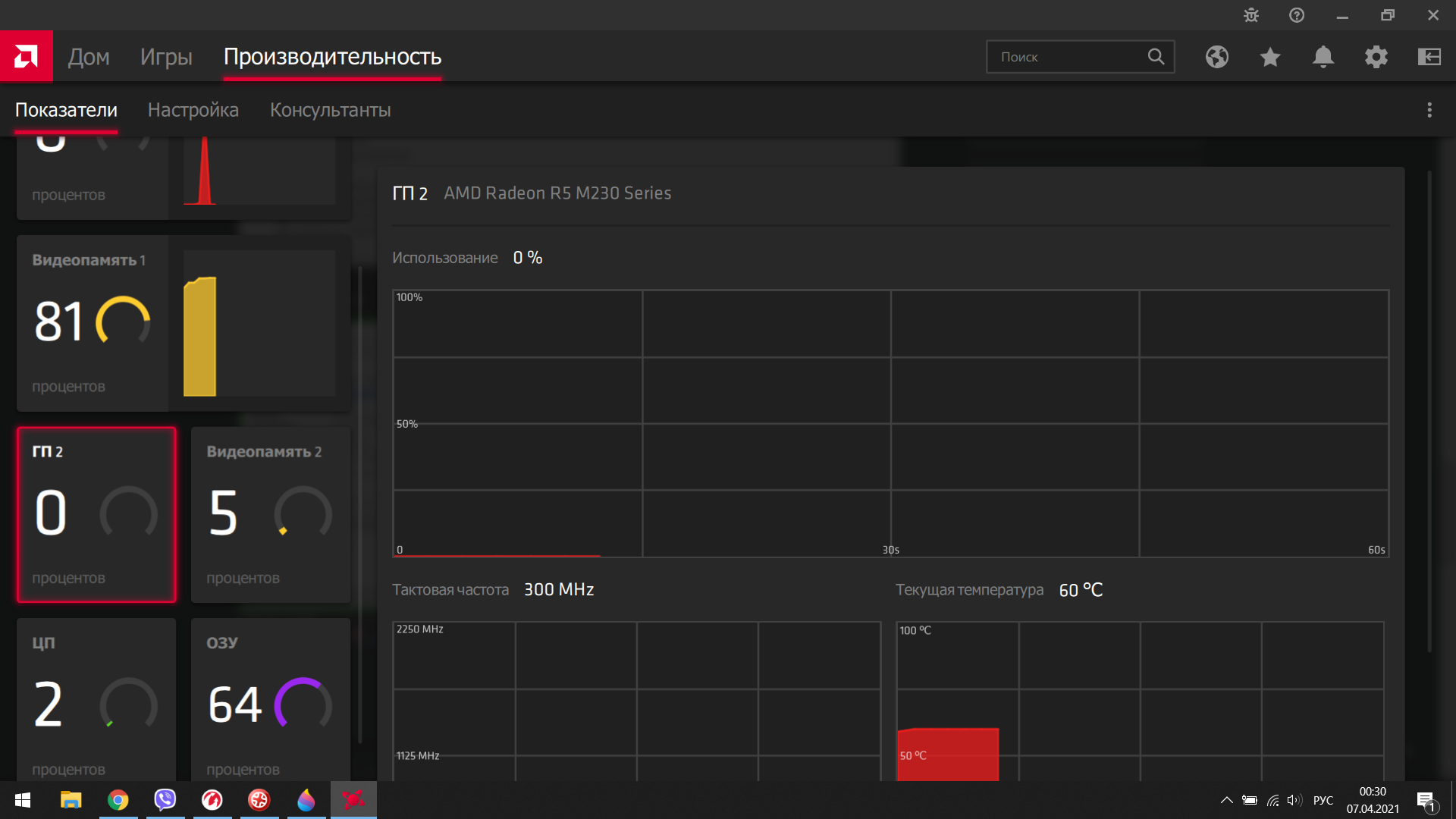The width and height of the screenshot is (1456, 819).
Task: Click the Тактовая частота 300 MHz value
Action: pyautogui.click(x=559, y=590)
